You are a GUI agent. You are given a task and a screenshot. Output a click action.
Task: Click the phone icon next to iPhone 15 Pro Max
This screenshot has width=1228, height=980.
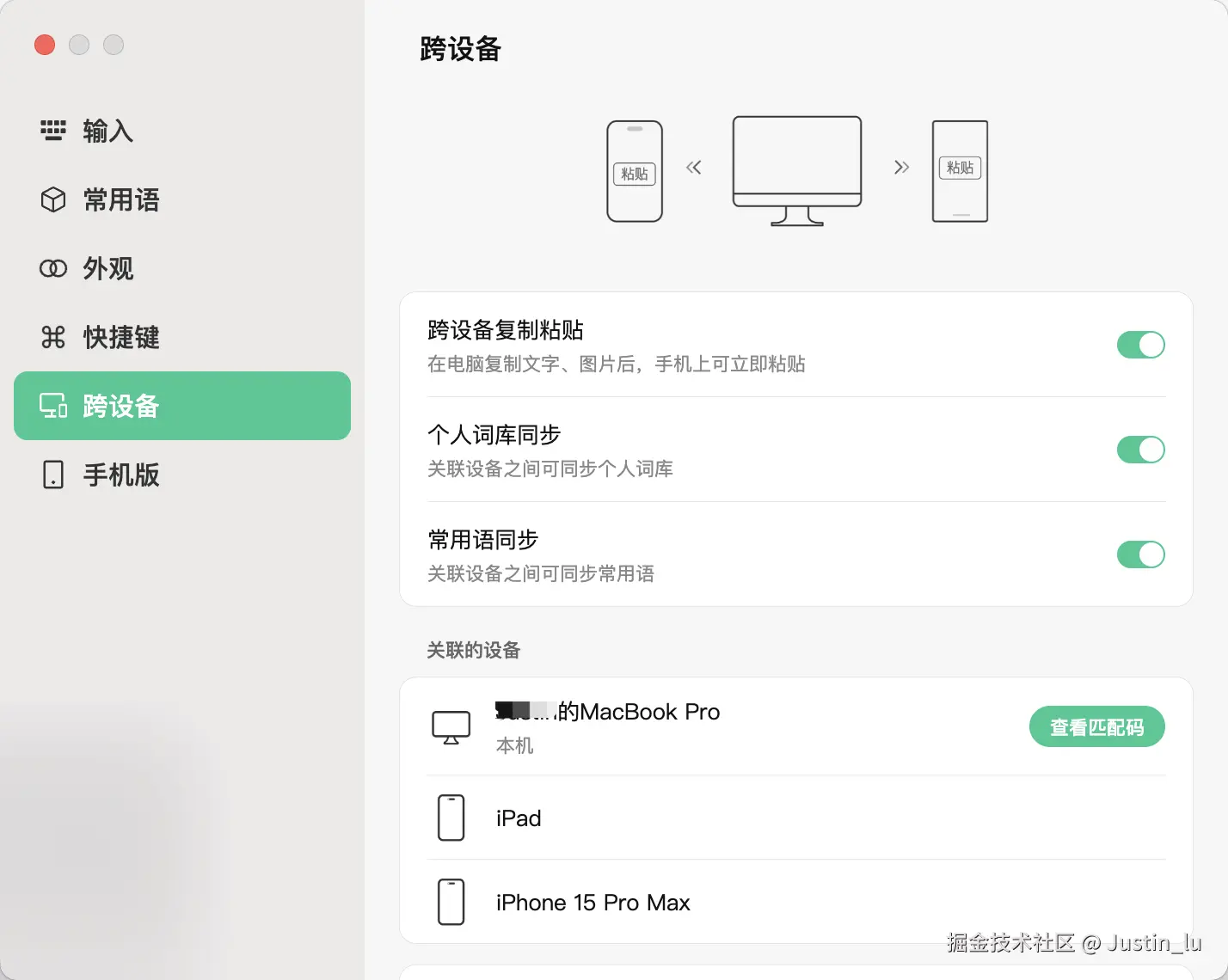pyautogui.click(x=451, y=902)
